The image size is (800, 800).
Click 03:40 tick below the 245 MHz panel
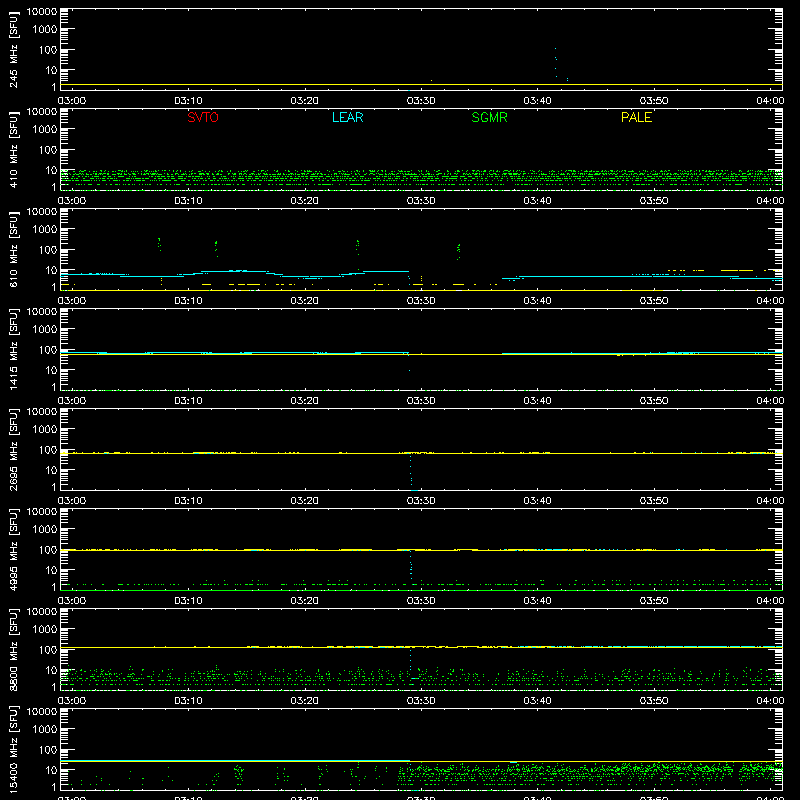[x=537, y=101]
